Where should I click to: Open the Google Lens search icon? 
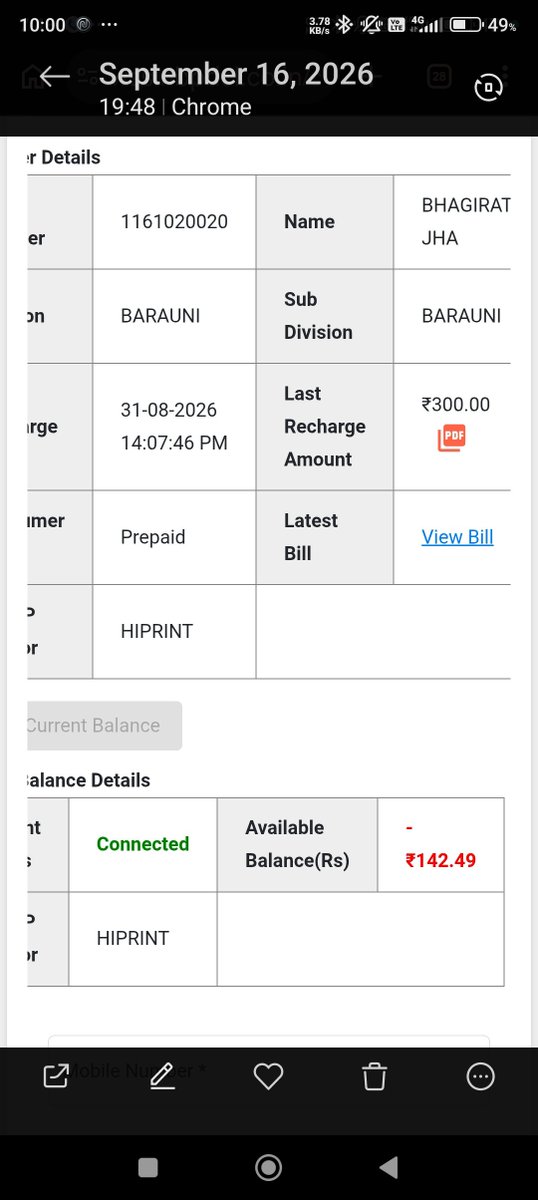tap(487, 88)
